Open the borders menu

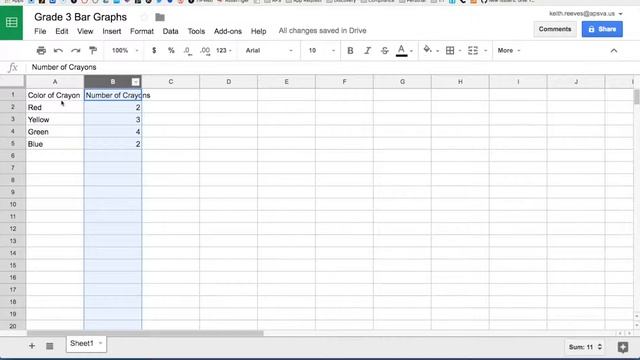[x=453, y=51]
